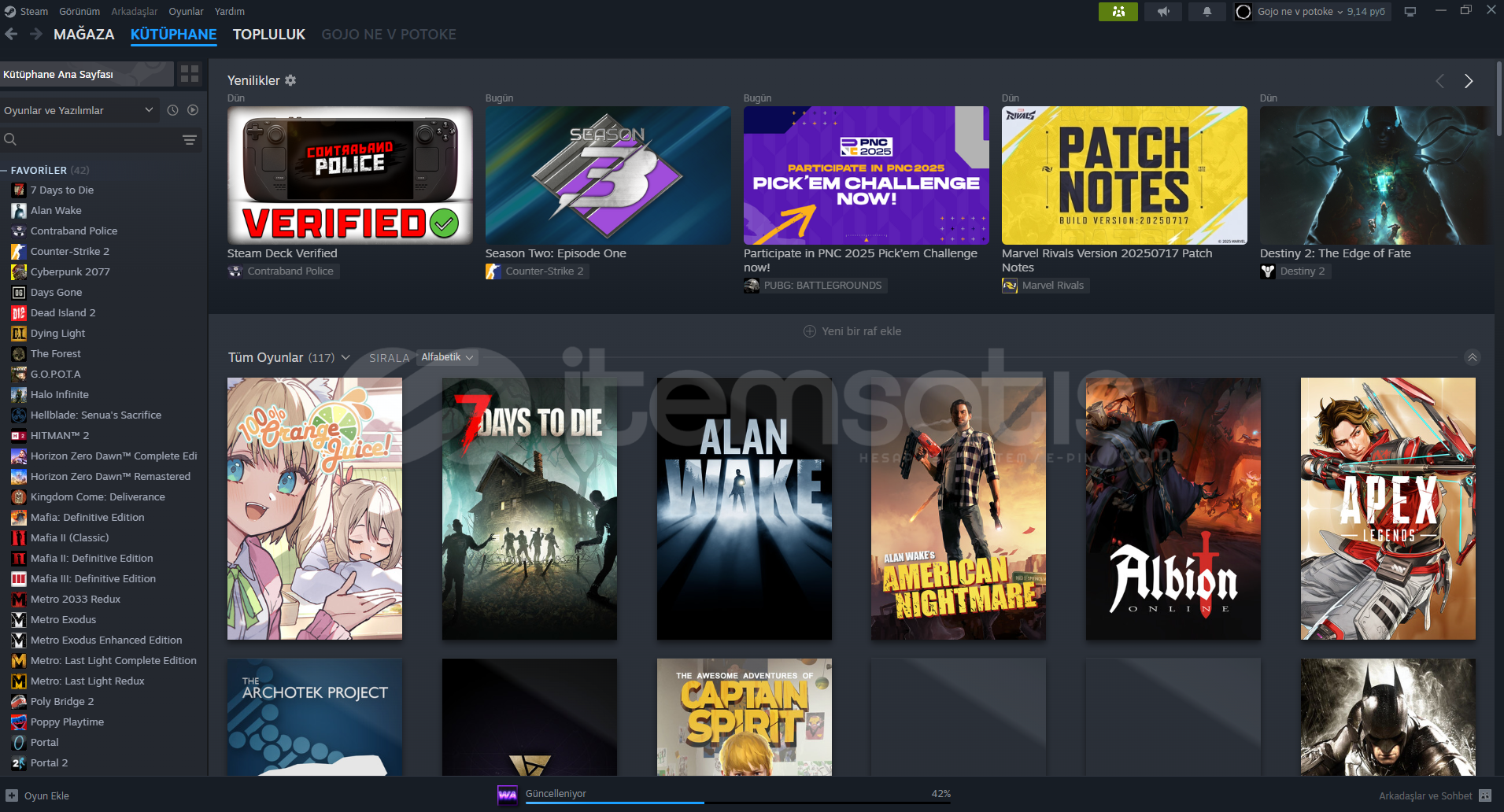Show next news items arrow
The width and height of the screenshot is (1504, 812).
(1469, 81)
